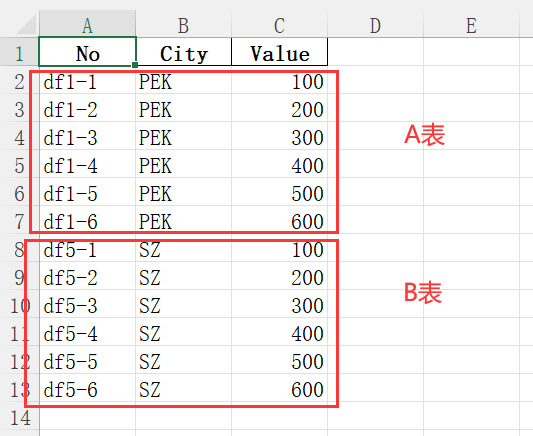Click empty cell E1
The width and height of the screenshot is (533, 436).
(471, 52)
